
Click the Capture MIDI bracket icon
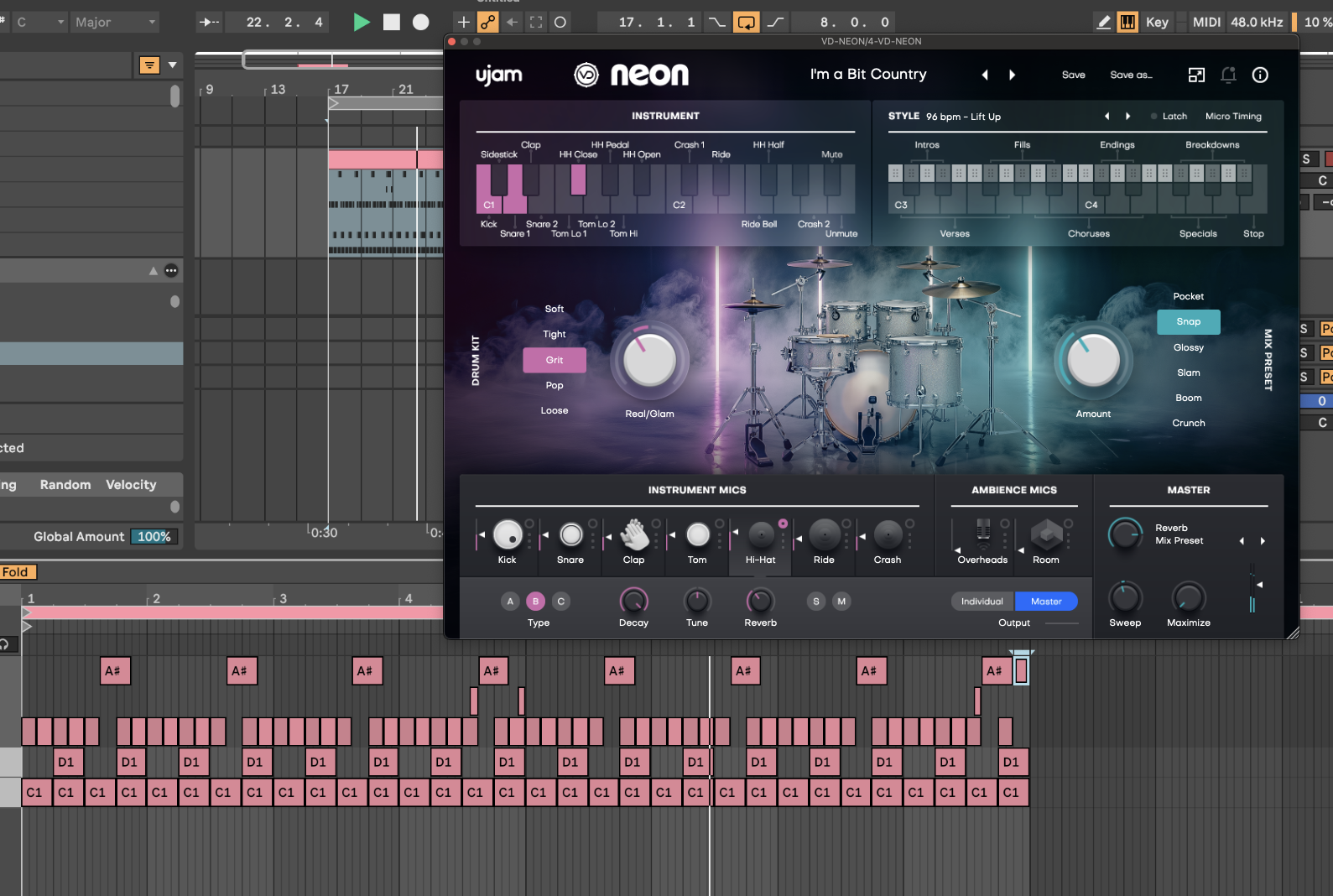[536, 23]
